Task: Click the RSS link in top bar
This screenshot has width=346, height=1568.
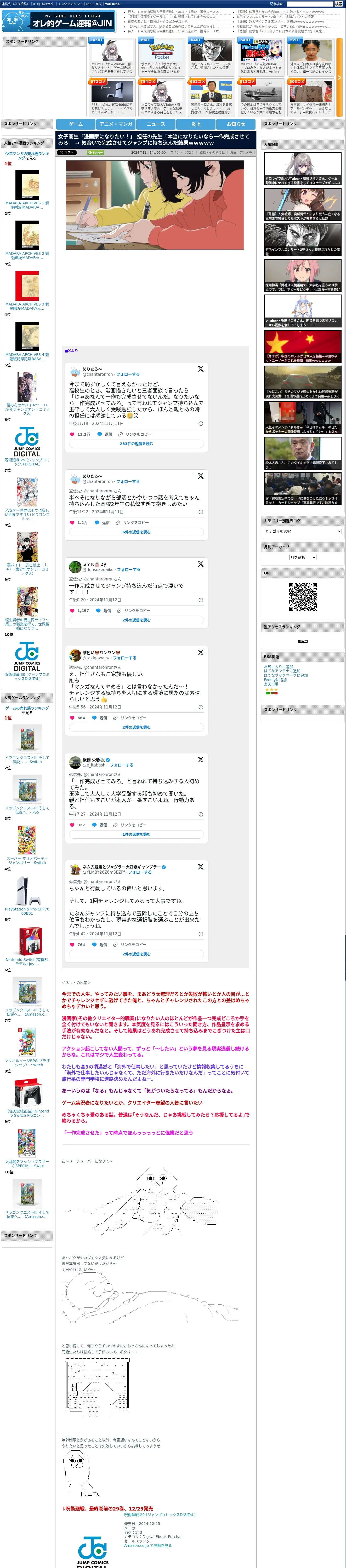Action: (89, 4)
